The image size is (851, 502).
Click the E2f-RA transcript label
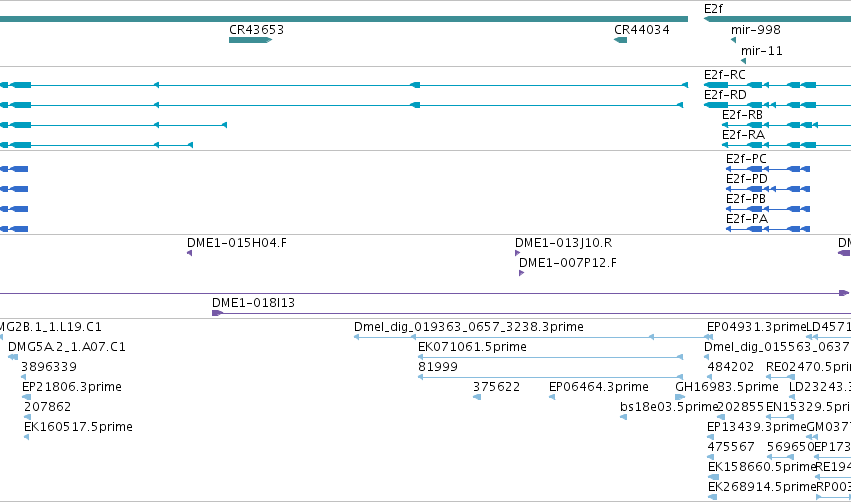click(x=743, y=135)
